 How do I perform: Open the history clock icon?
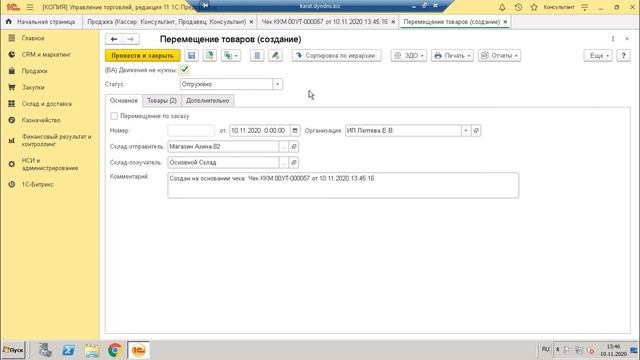[518, 7]
